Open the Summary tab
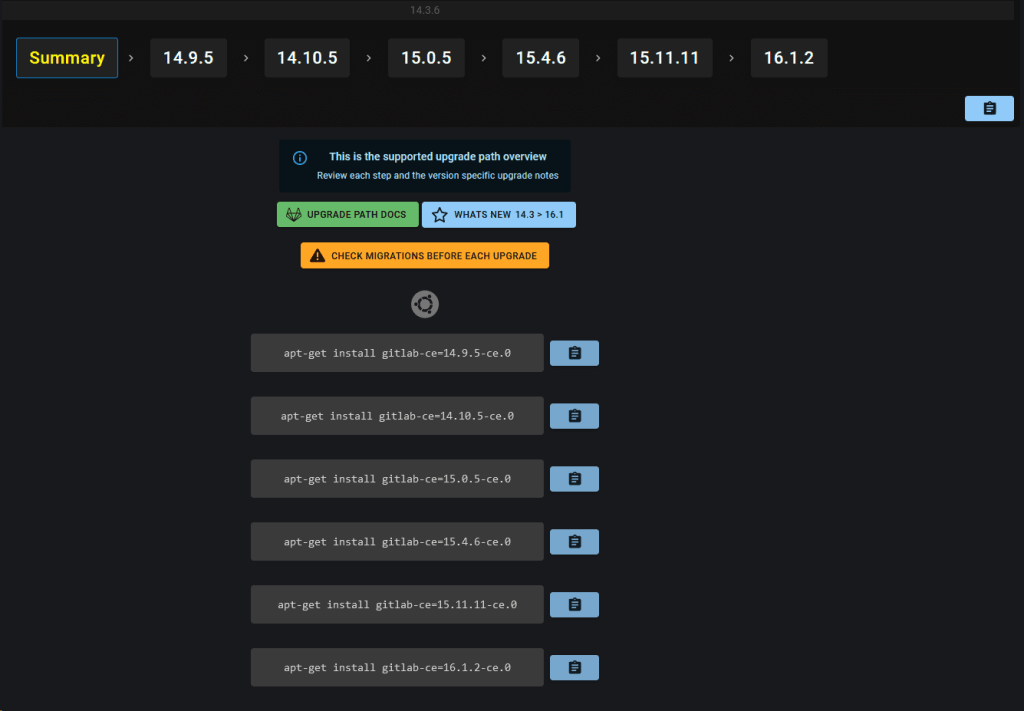 66,57
